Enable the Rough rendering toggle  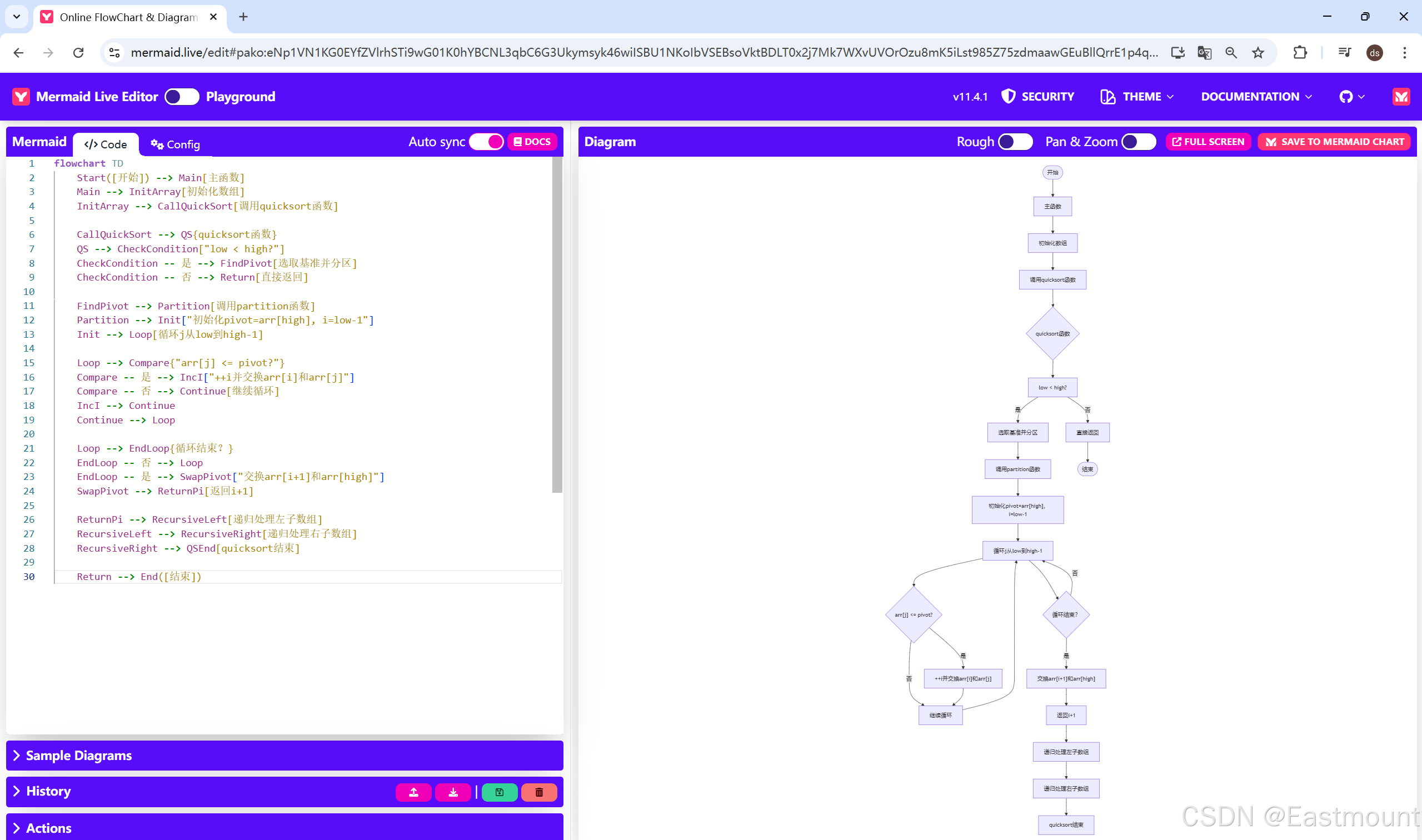click(1015, 142)
